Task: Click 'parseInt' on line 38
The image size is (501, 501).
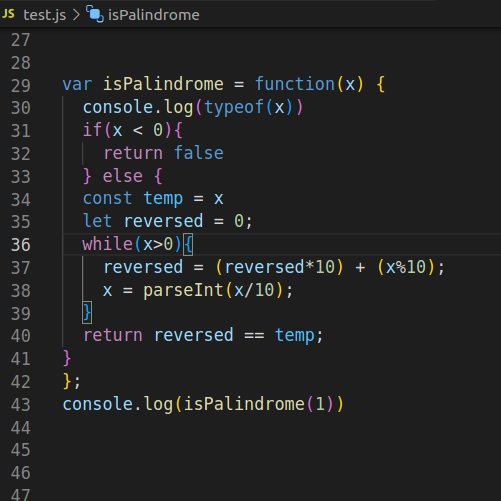Action: coord(183,290)
